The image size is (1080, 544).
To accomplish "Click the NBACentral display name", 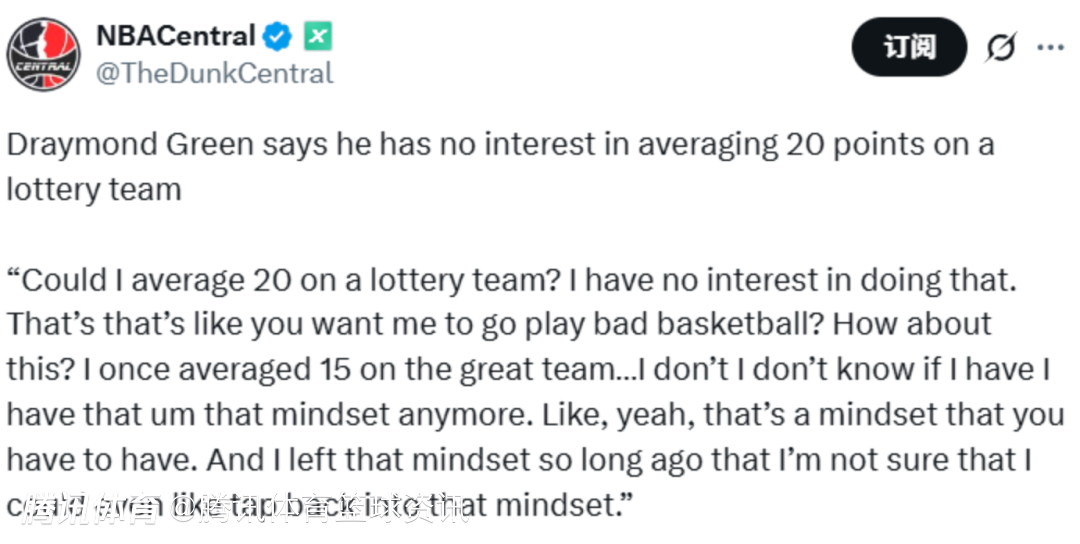I will [176, 37].
